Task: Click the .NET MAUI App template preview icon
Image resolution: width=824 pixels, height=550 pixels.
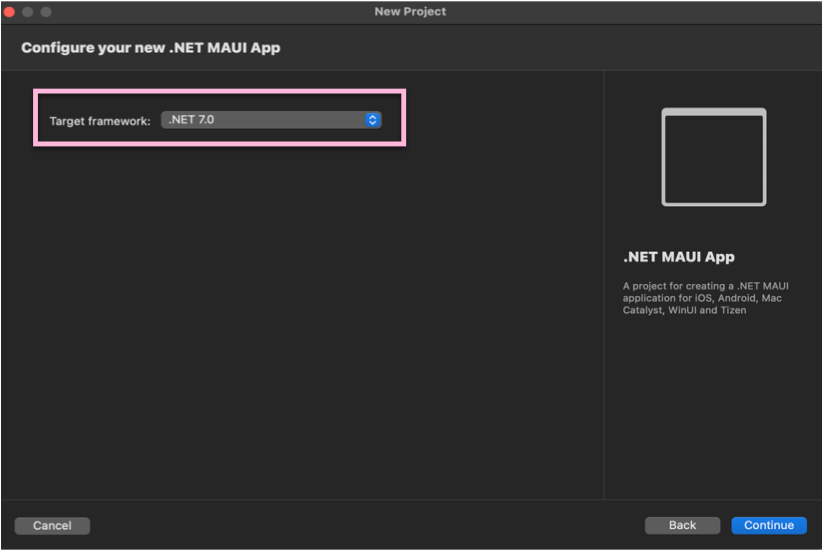Action: point(714,157)
